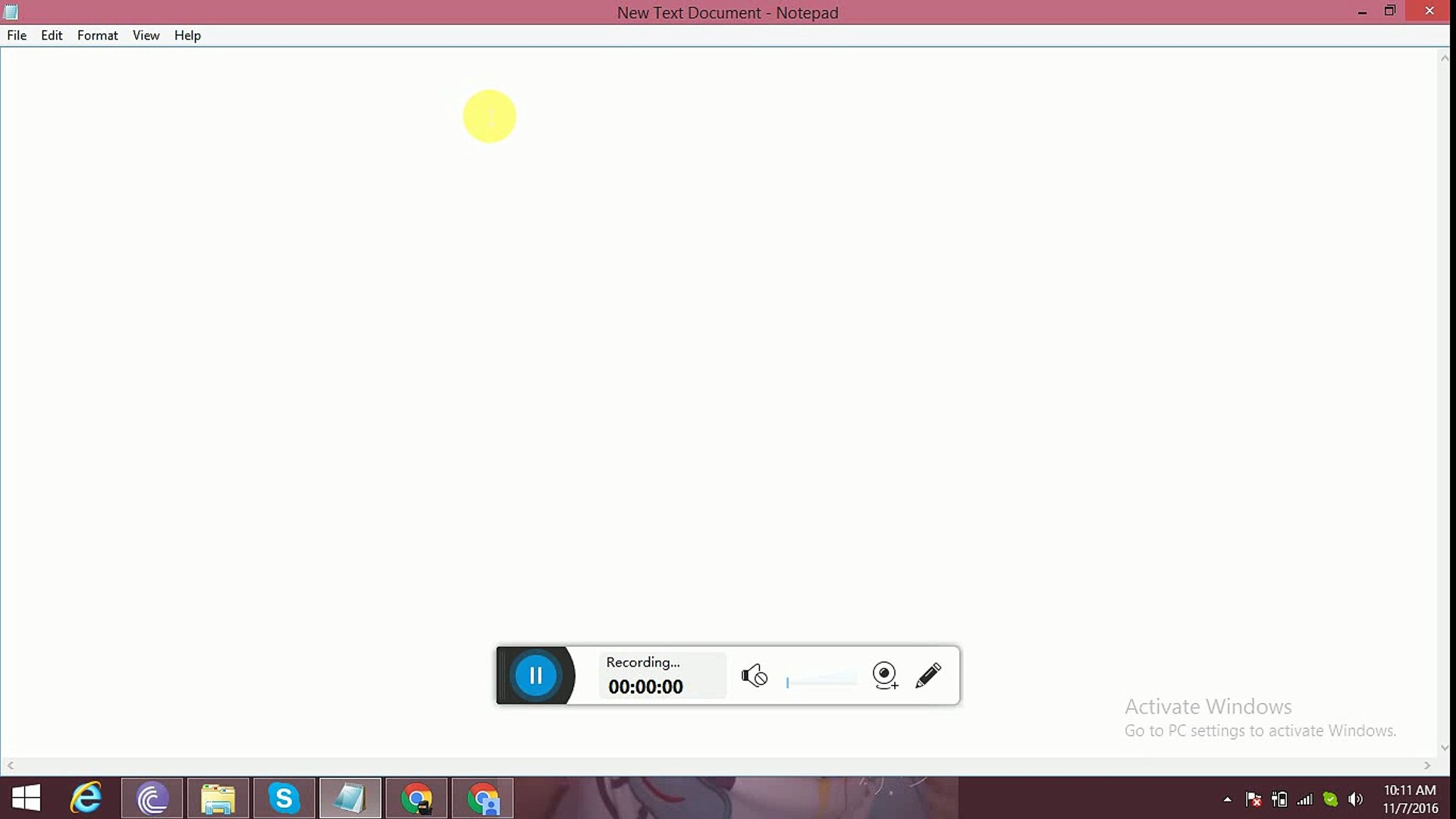Add webcam to the recording
Screen dimensions: 1456x819
[885, 675]
